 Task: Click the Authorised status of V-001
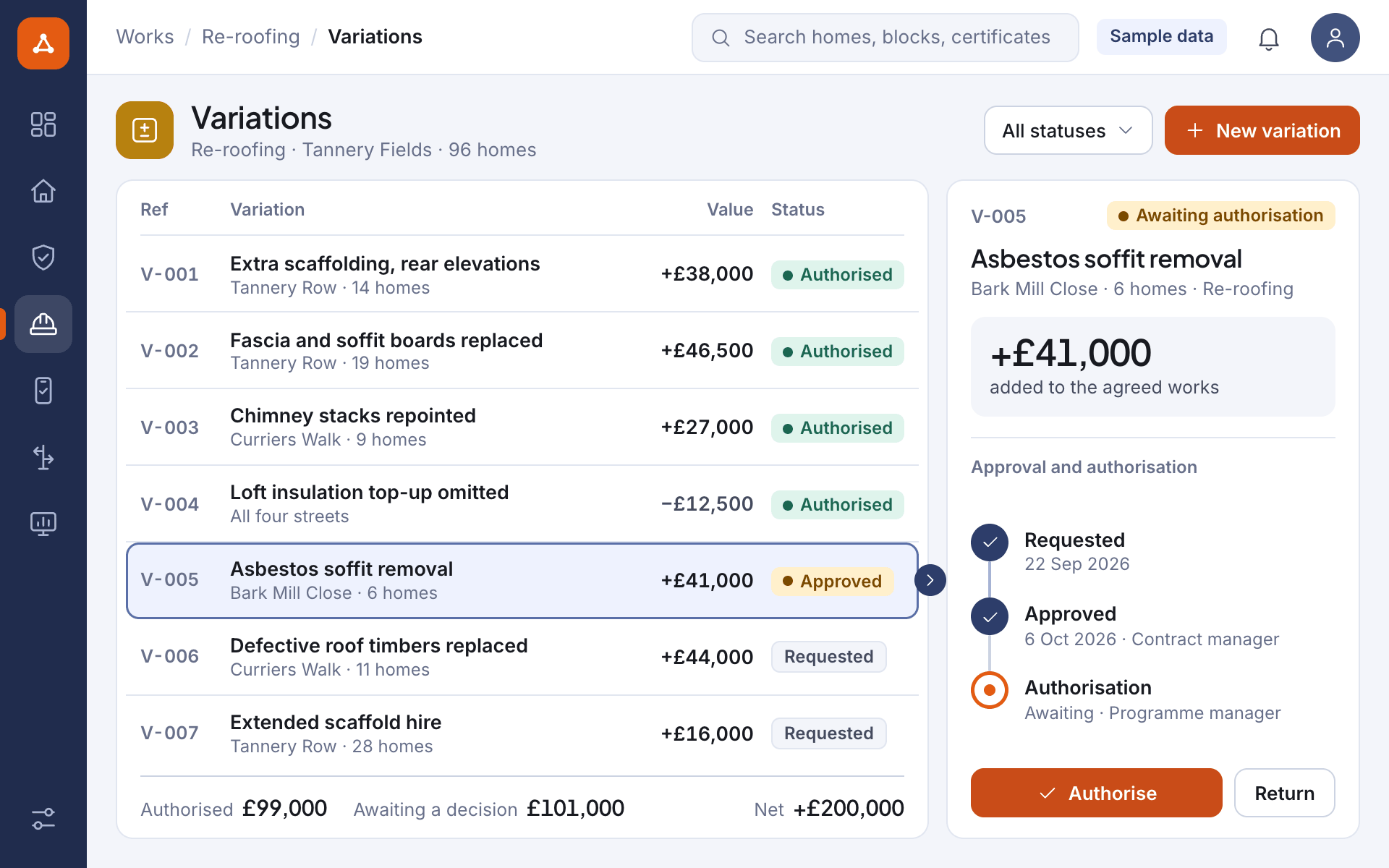tap(837, 275)
